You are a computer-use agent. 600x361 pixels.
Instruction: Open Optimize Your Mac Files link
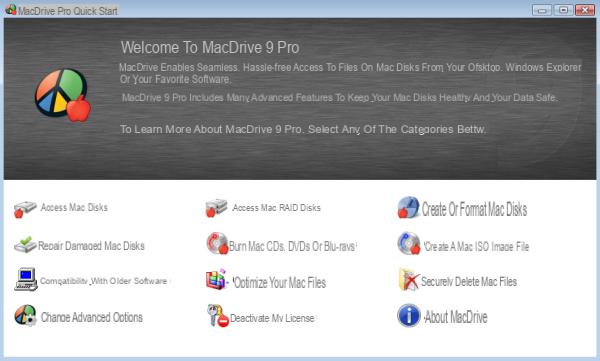[x=279, y=283]
